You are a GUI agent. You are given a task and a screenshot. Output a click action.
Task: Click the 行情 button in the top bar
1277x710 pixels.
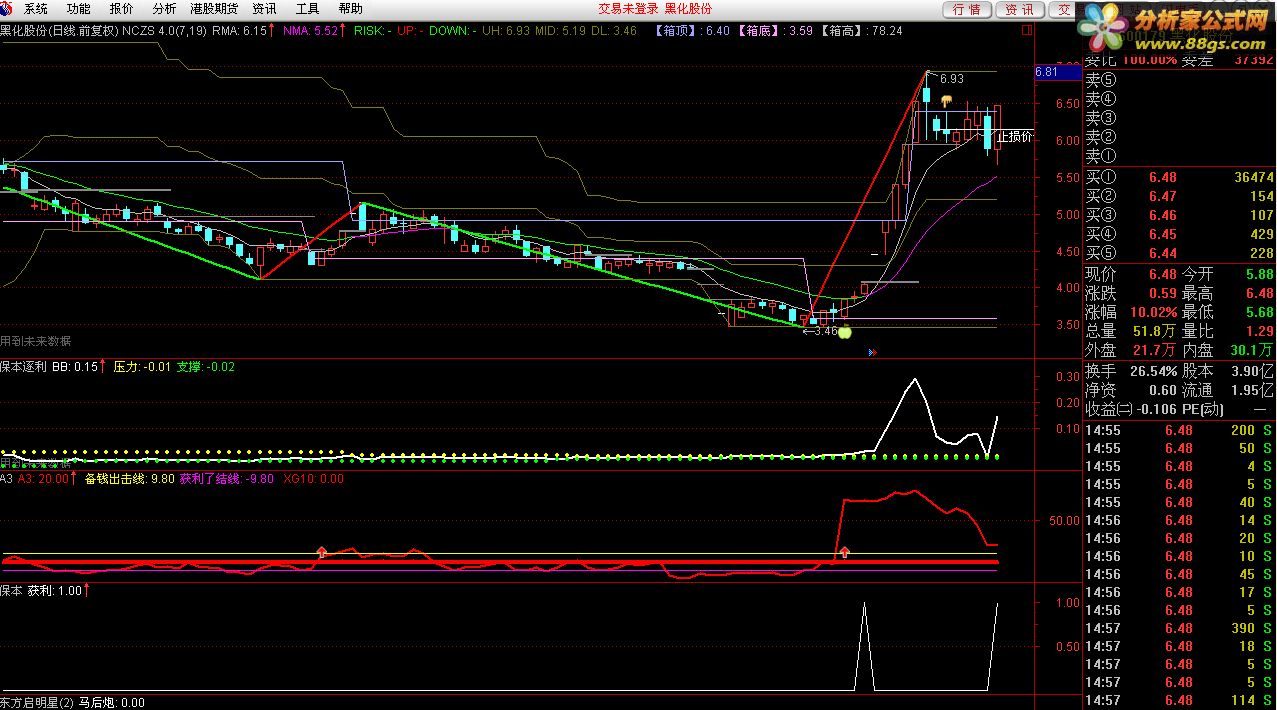click(966, 9)
